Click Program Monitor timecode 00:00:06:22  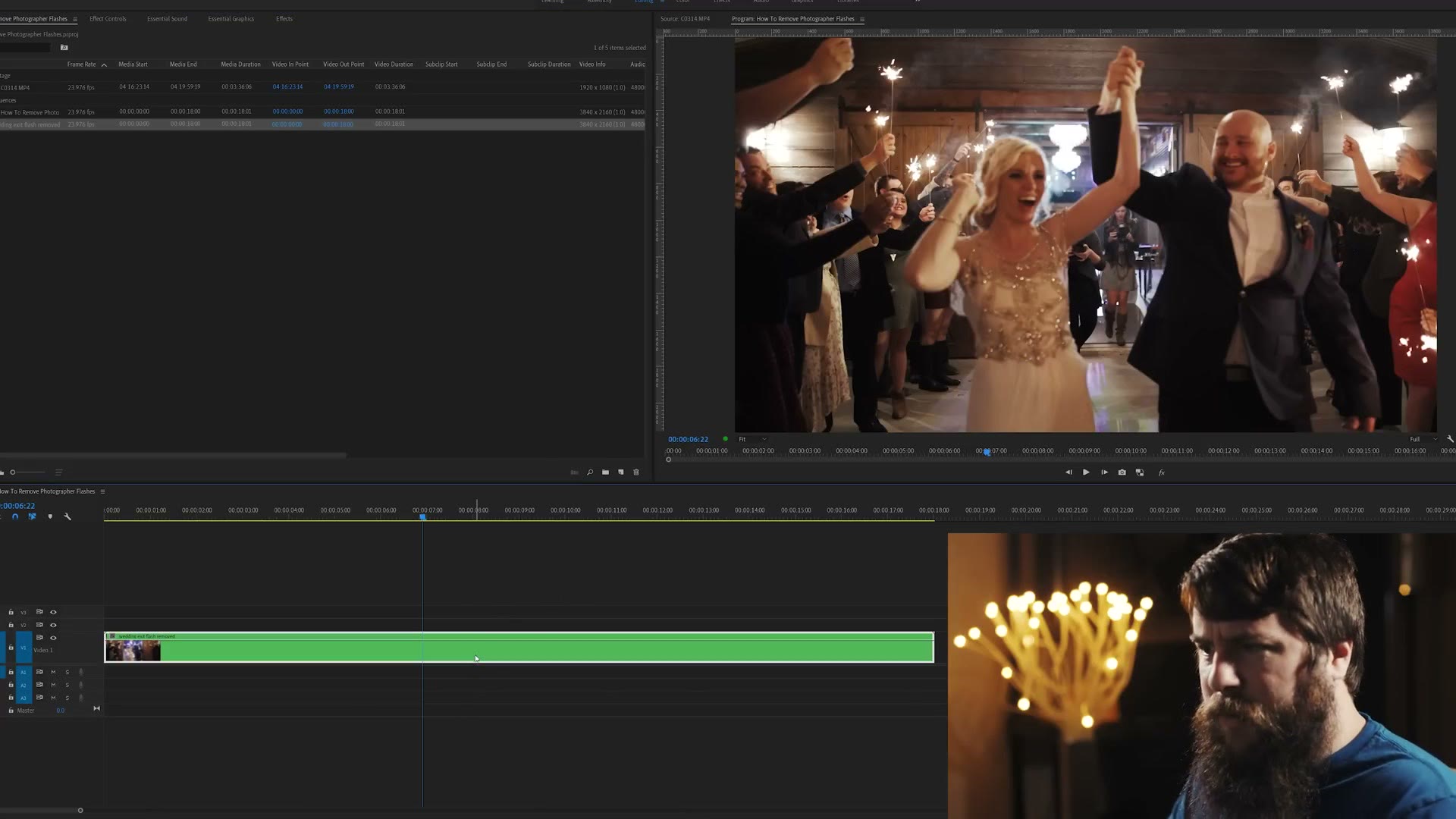pyautogui.click(x=688, y=439)
